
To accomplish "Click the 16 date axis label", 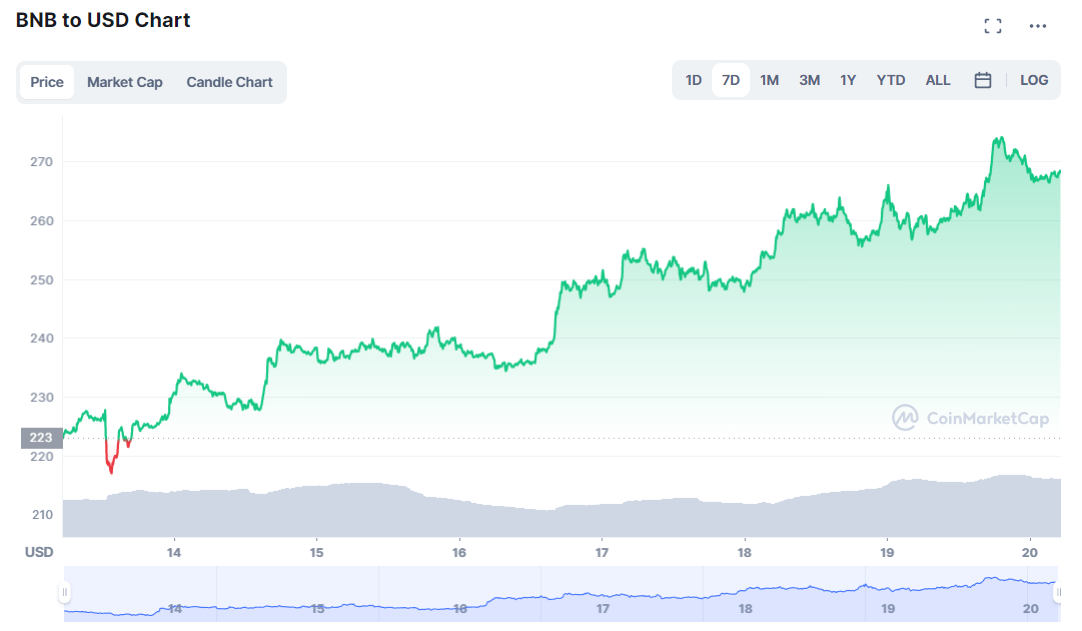I will [x=459, y=552].
